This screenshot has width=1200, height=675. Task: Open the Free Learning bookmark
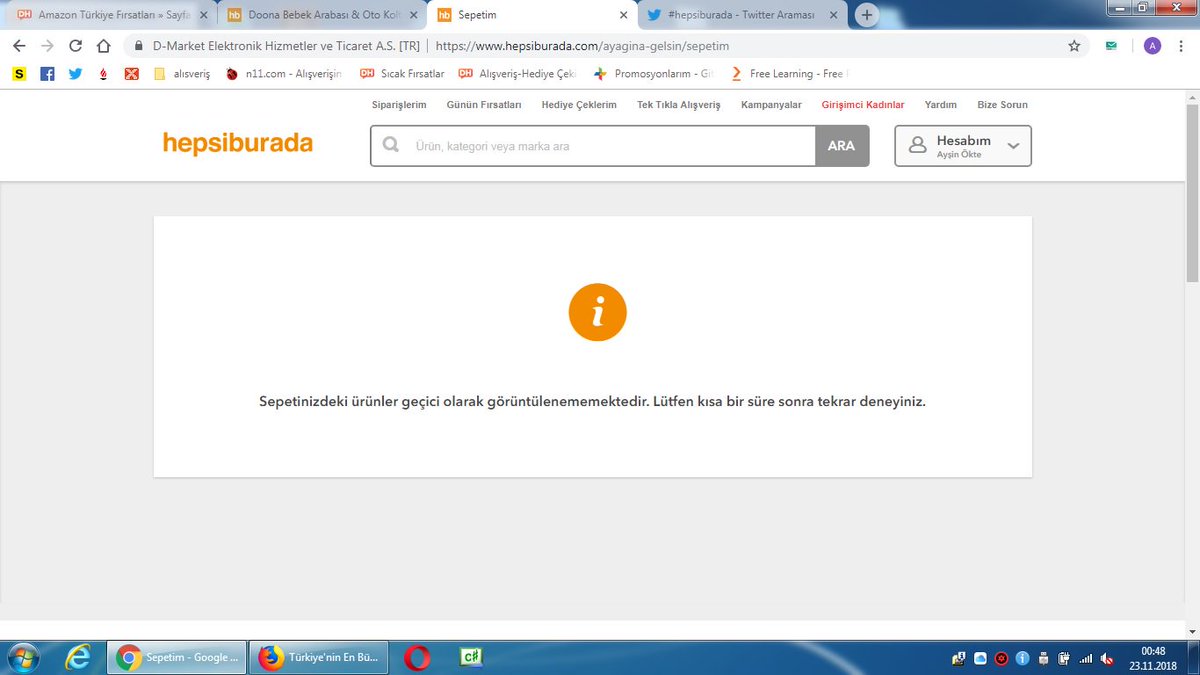[x=788, y=74]
